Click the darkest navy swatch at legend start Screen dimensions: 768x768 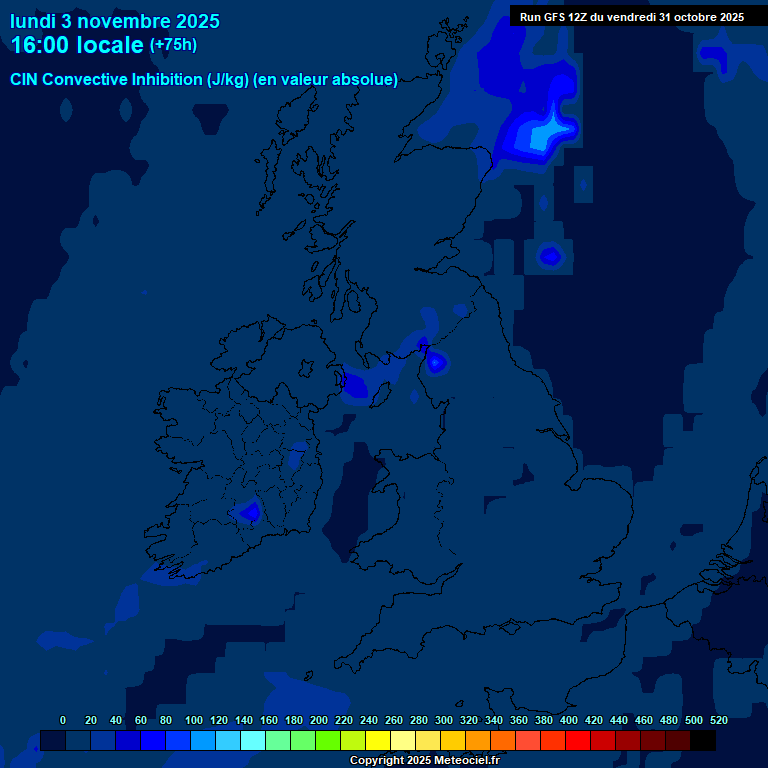[x=53, y=741]
